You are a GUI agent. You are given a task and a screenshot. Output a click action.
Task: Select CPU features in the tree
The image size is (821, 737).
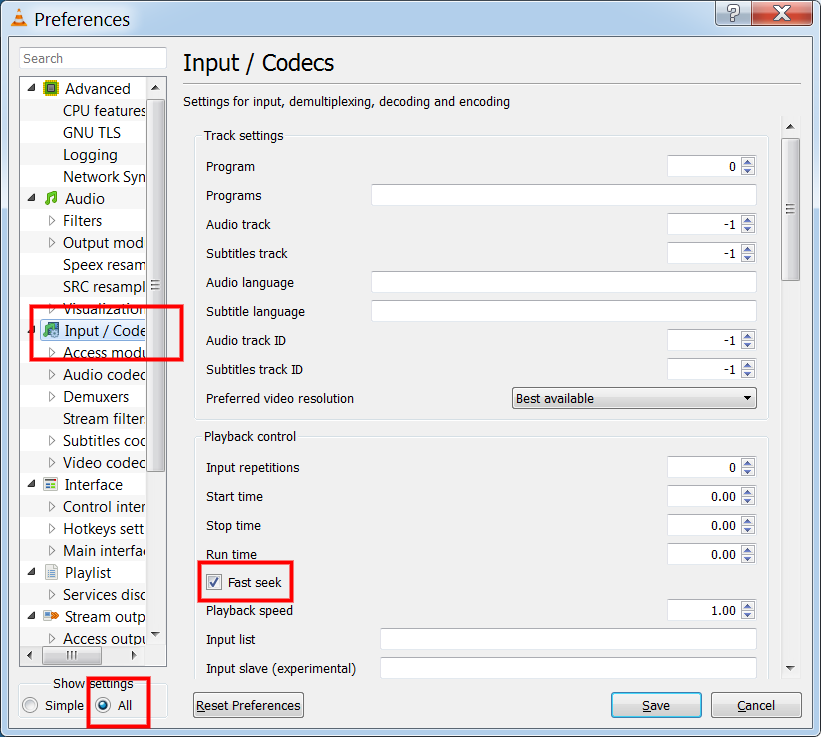click(104, 110)
